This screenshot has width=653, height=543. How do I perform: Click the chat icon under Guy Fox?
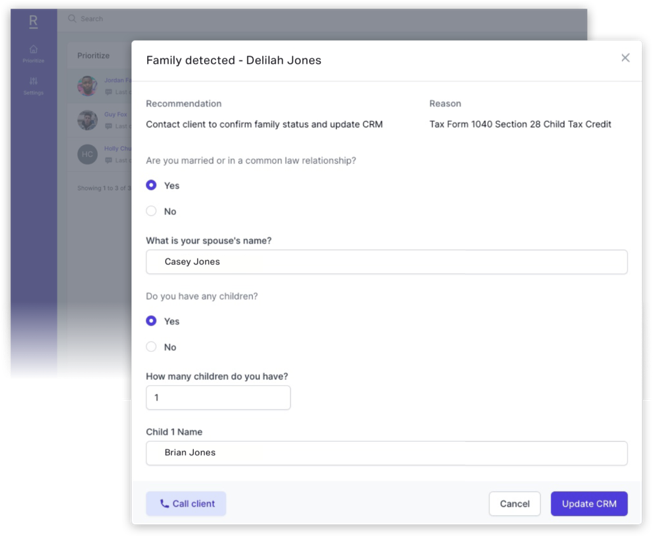point(108,126)
